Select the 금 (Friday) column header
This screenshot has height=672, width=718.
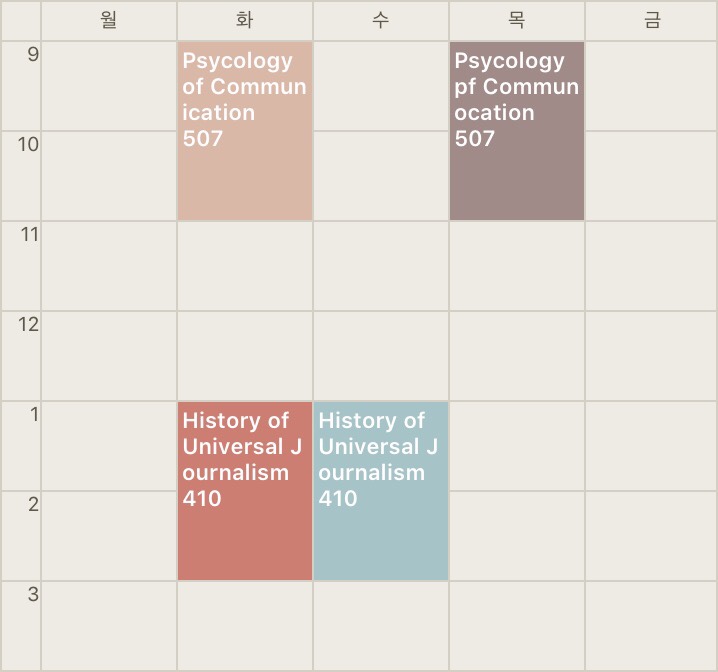(651, 21)
